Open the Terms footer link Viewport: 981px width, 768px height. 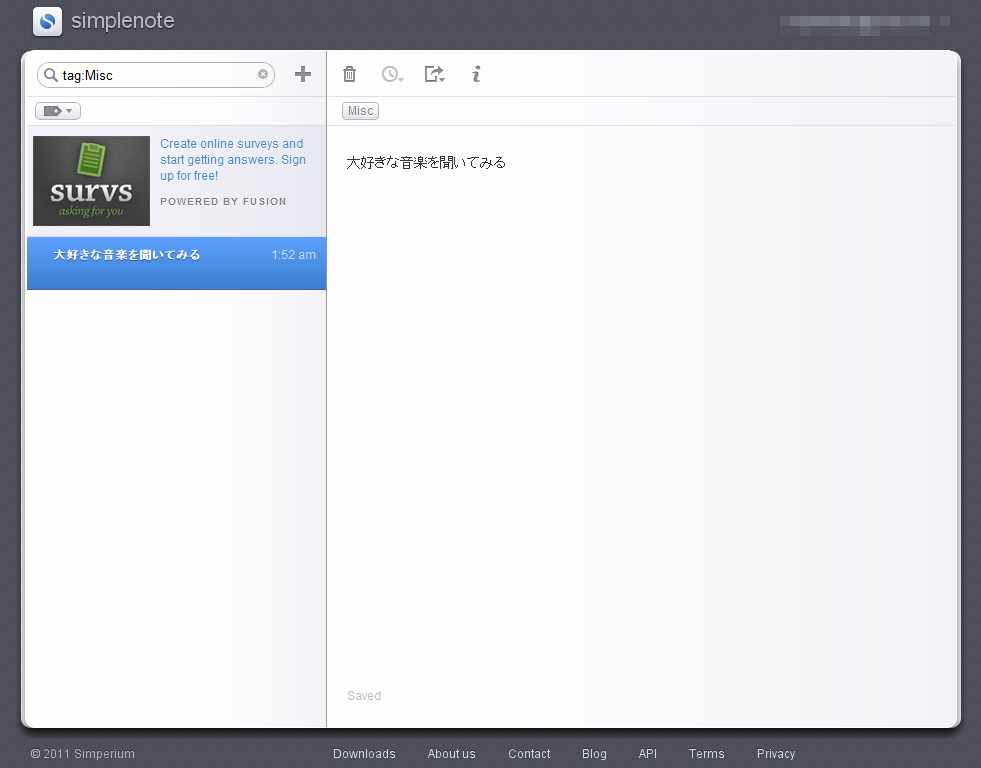click(706, 754)
